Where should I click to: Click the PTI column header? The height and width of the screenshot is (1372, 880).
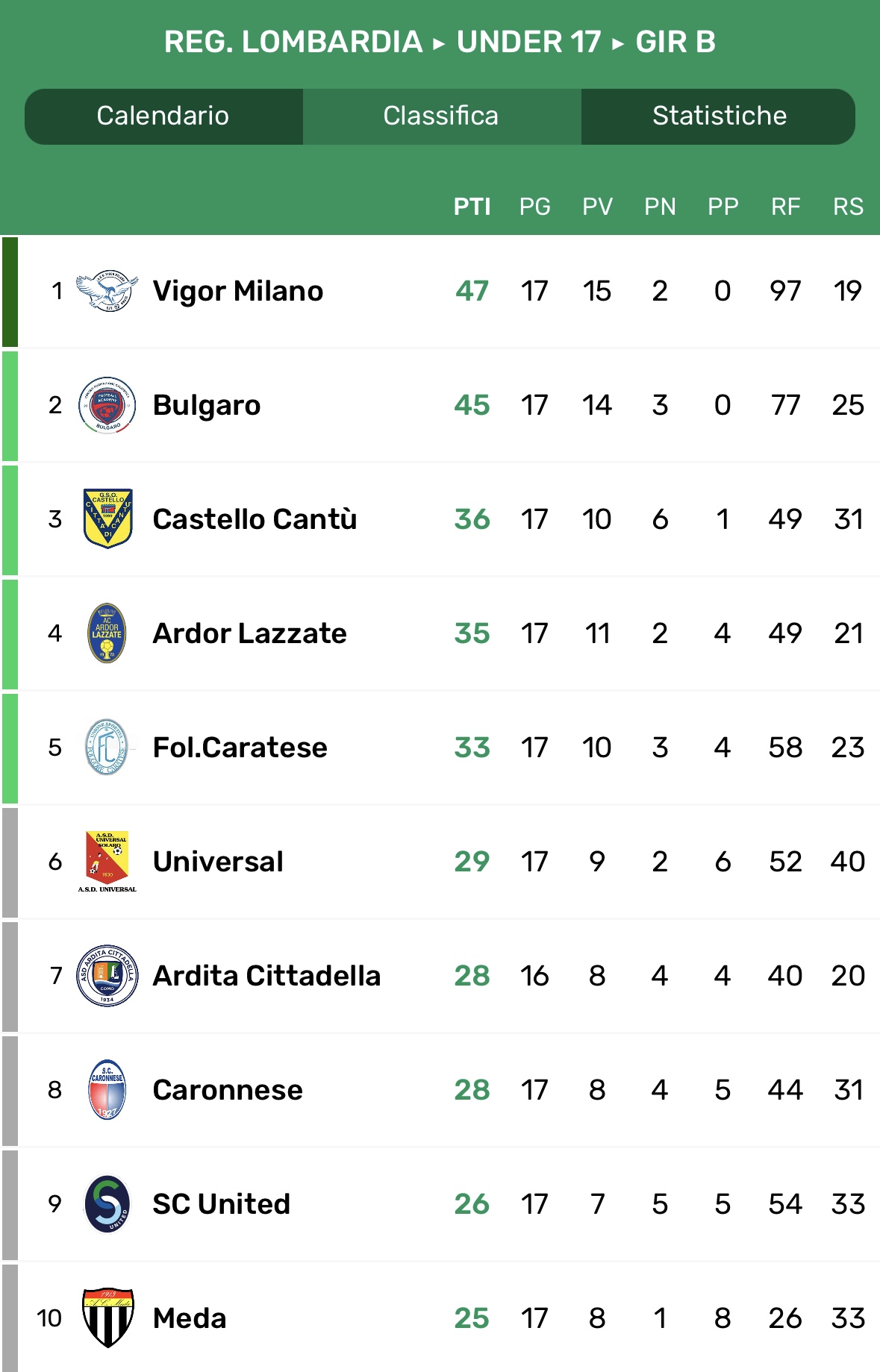pyautogui.click(x=472, y=207)
